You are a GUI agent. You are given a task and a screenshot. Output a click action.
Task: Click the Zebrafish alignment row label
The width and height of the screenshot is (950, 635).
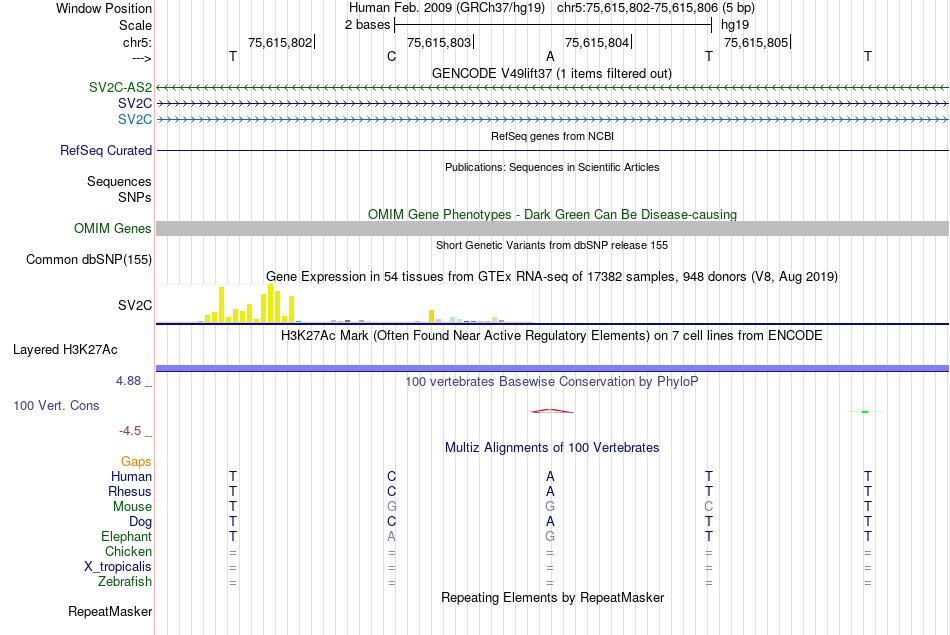coord(125,582)
